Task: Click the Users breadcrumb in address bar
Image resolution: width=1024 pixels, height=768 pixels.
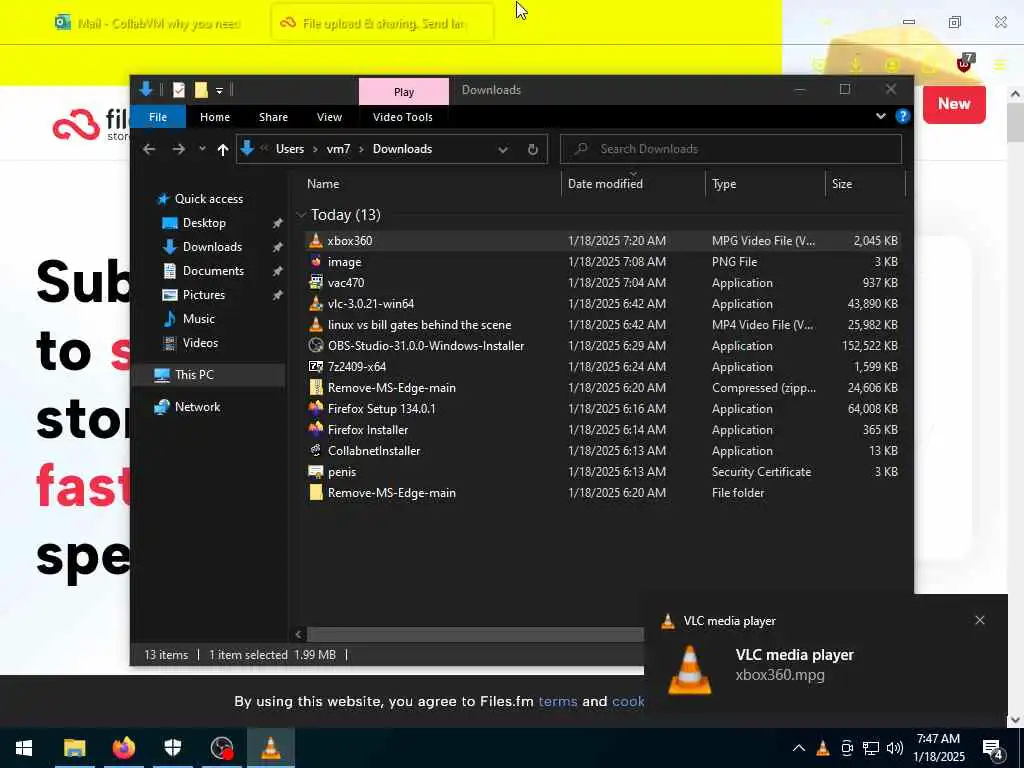Action: click(290, 149)
